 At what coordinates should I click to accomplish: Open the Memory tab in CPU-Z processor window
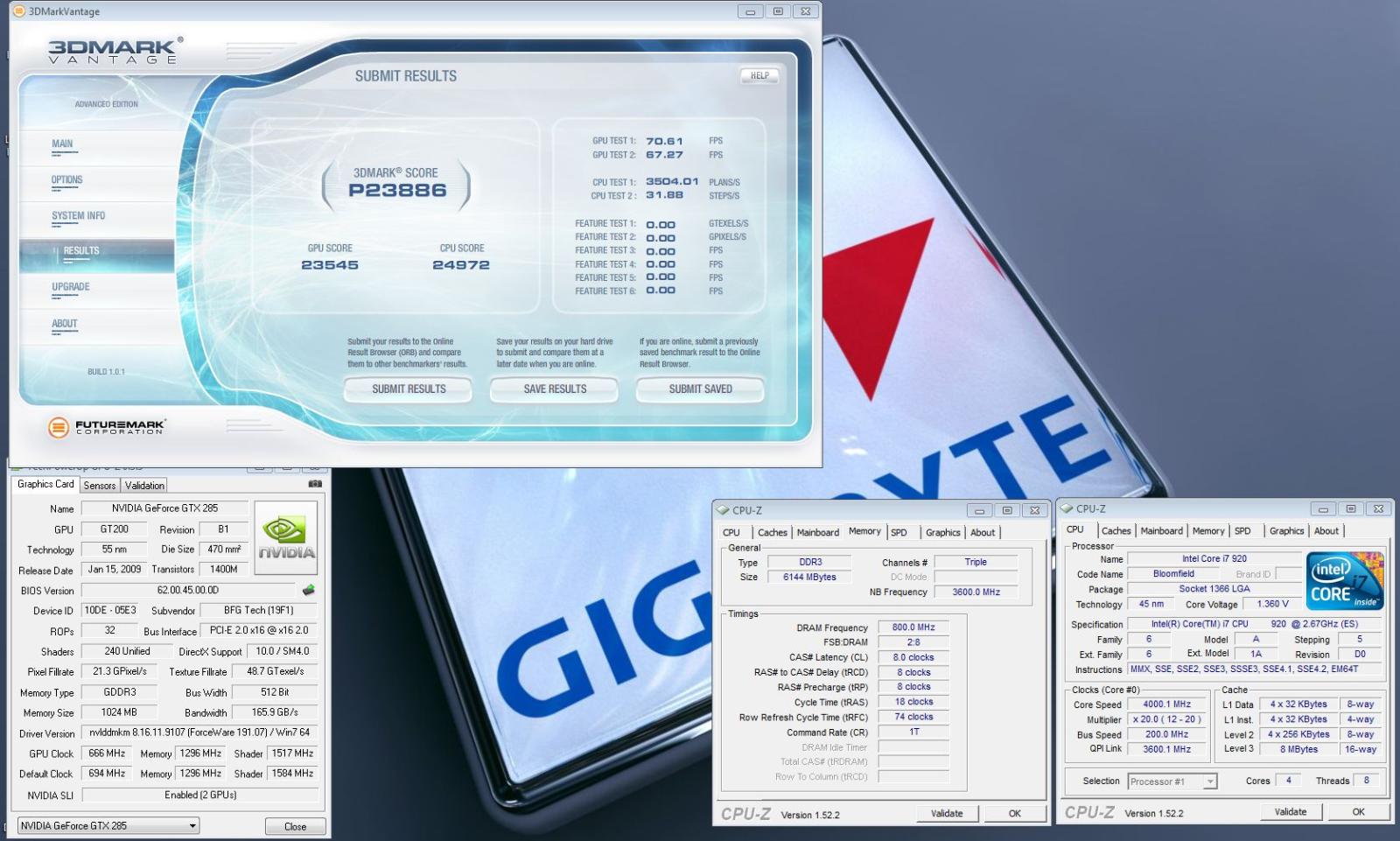click(1208, 530)
